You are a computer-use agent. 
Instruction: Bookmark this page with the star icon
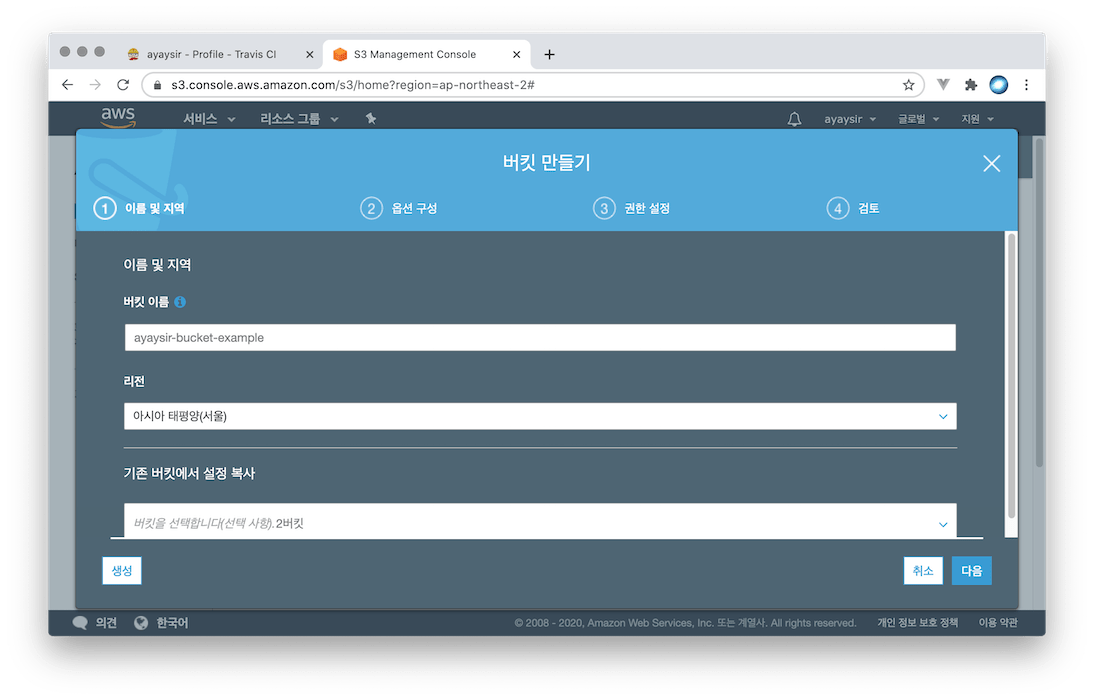[908, 85]
